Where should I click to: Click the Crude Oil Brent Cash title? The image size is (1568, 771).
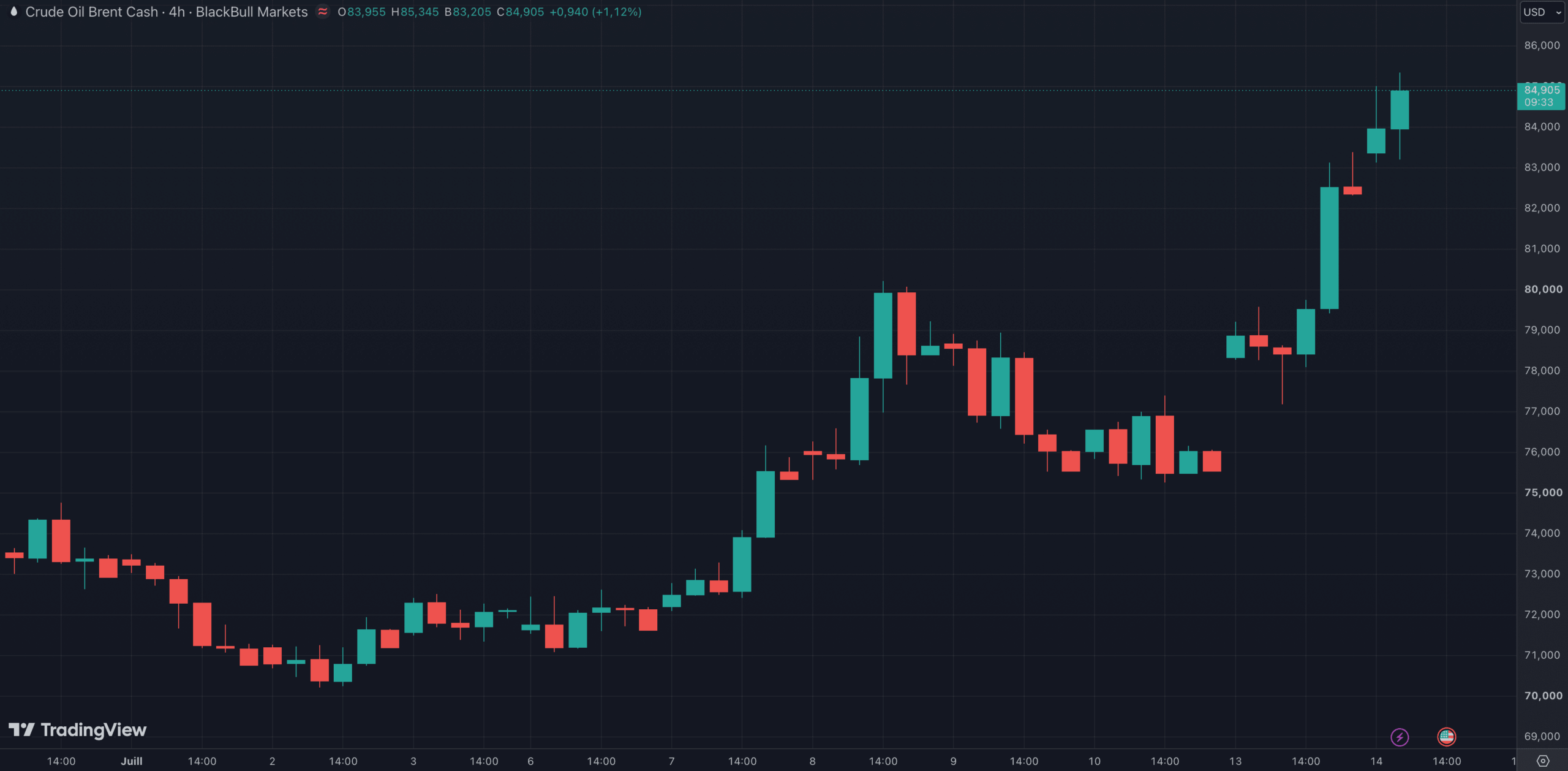click(92, 12)
